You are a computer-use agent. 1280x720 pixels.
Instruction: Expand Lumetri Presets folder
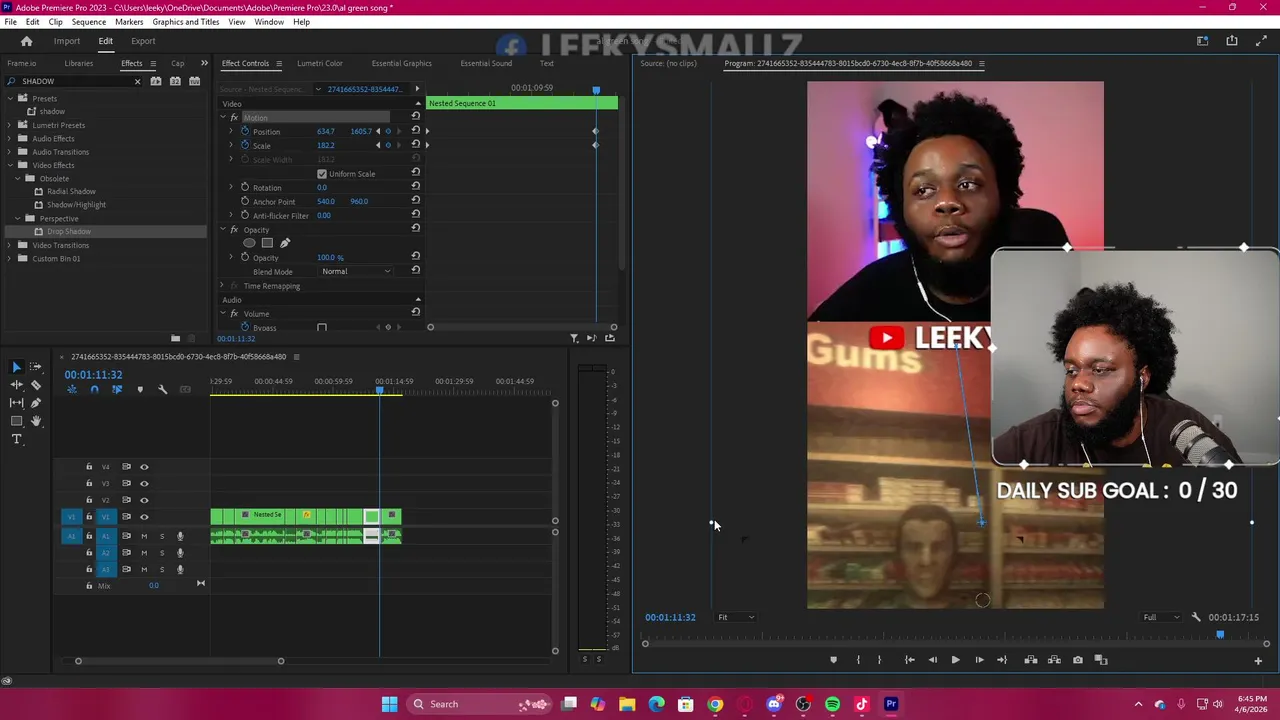click(10, 125)
